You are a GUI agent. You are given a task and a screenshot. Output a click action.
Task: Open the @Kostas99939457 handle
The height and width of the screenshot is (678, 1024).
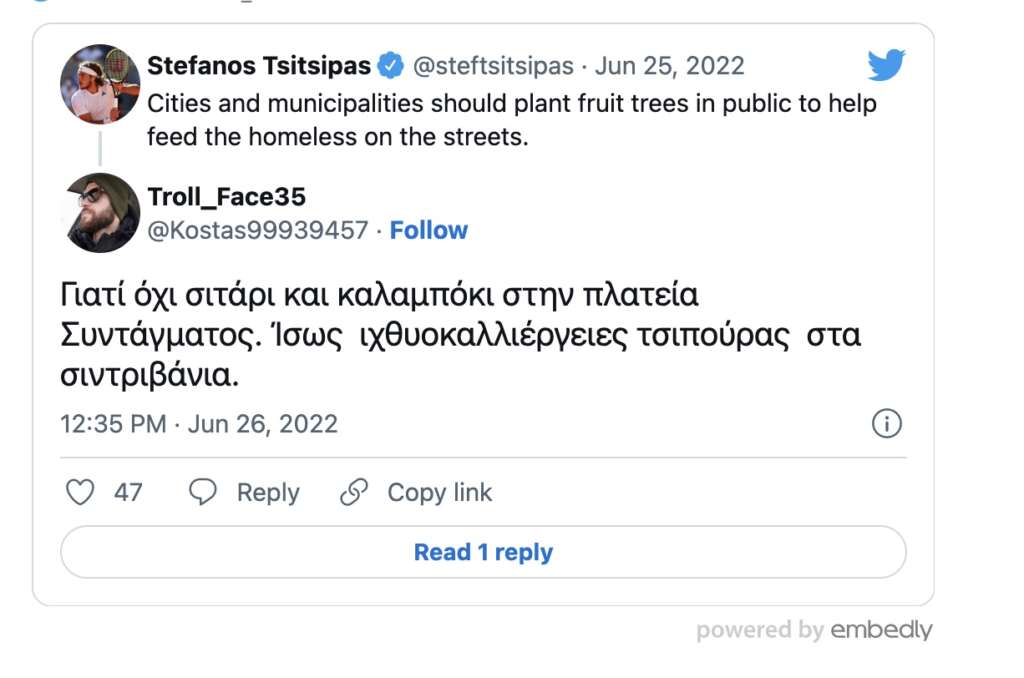click(x=258, y=230)
